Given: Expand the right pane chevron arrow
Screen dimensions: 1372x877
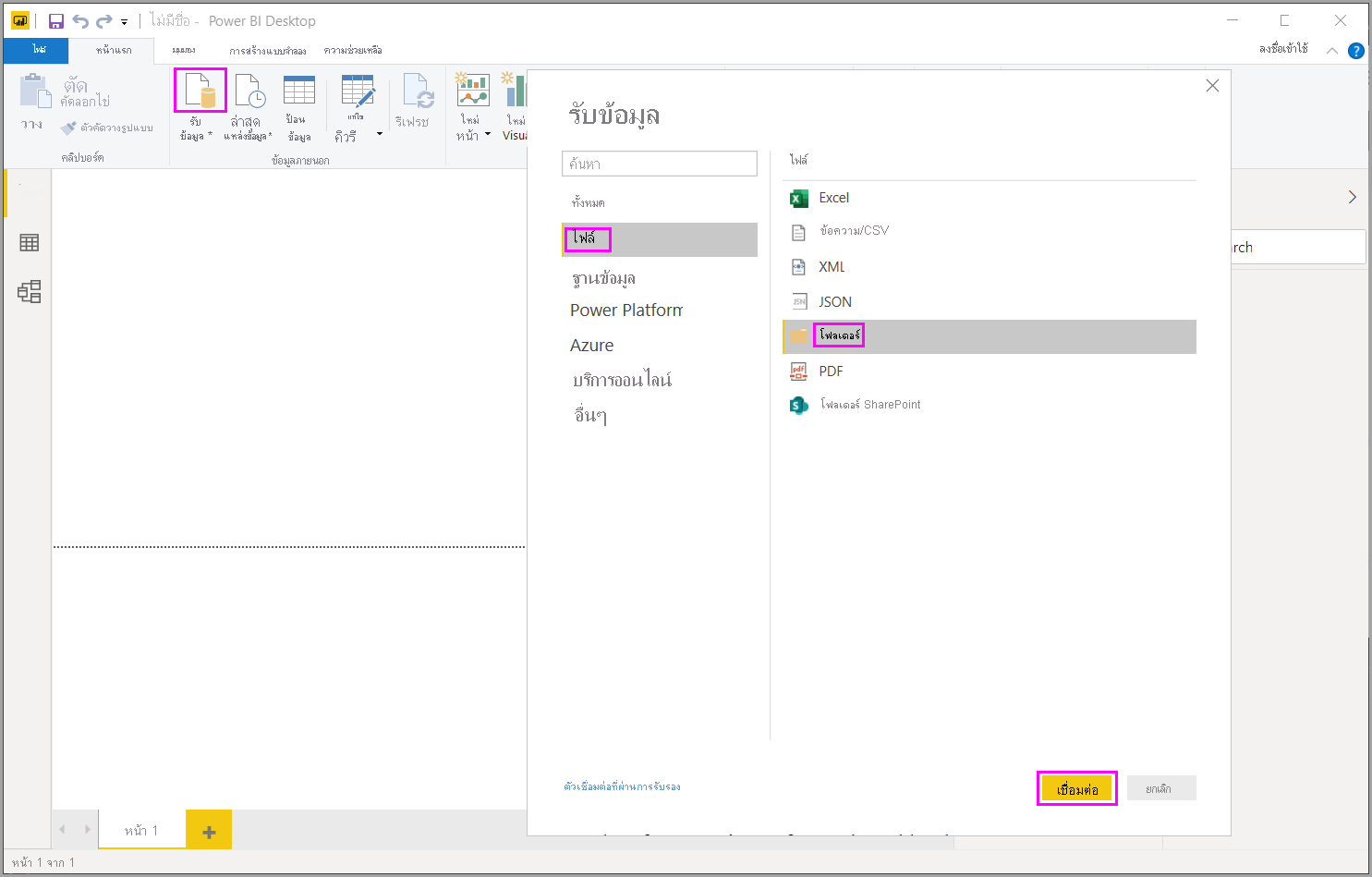Looking at the screenshot, I should [x=1353, y=197].
